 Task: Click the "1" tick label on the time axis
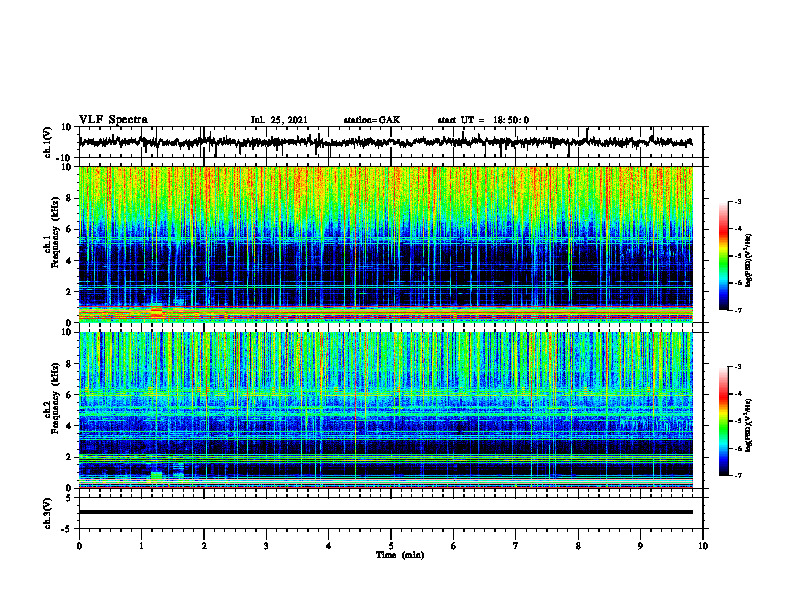pos(141,546)
